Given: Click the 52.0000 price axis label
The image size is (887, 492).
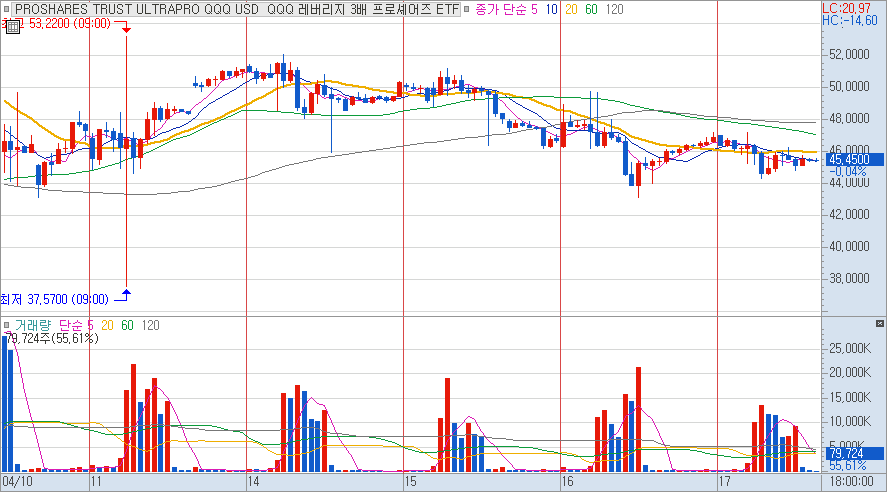Looking at the screenshot, I should click(x=849, y=54).
